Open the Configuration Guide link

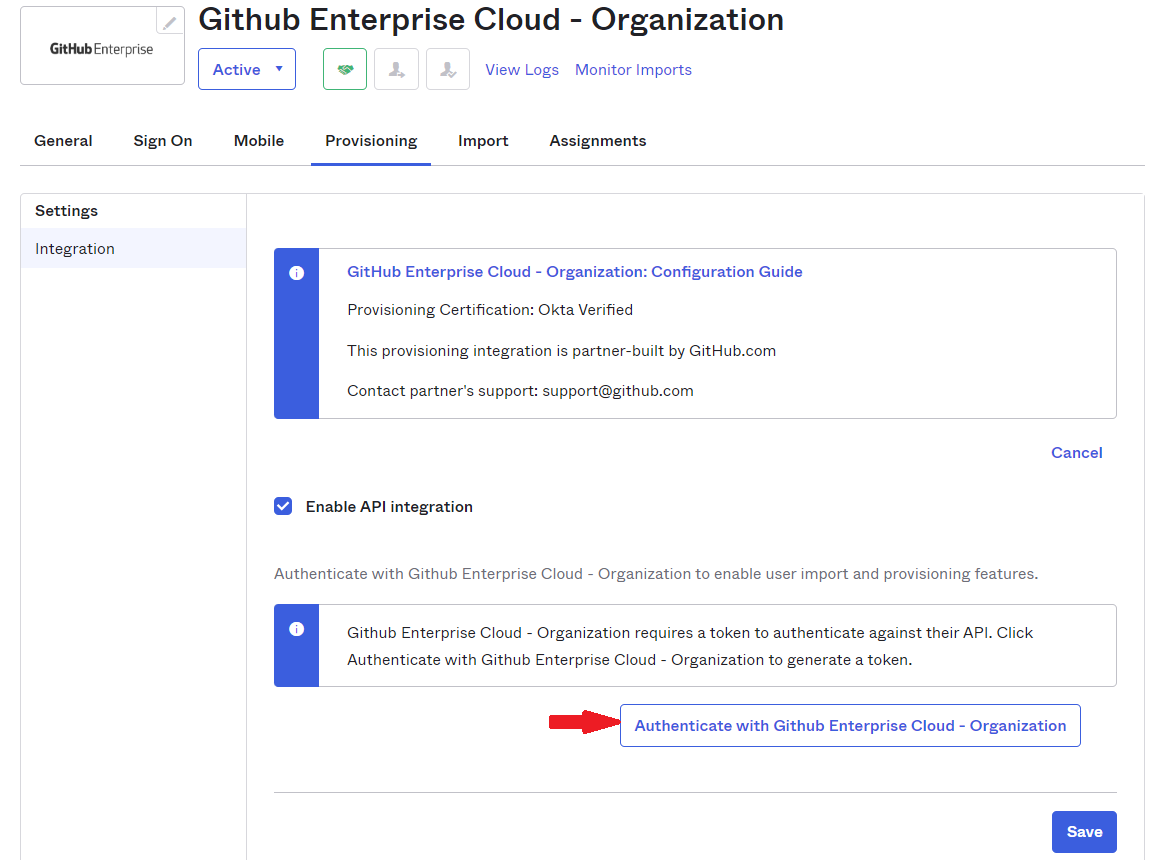tap(574, 272)
